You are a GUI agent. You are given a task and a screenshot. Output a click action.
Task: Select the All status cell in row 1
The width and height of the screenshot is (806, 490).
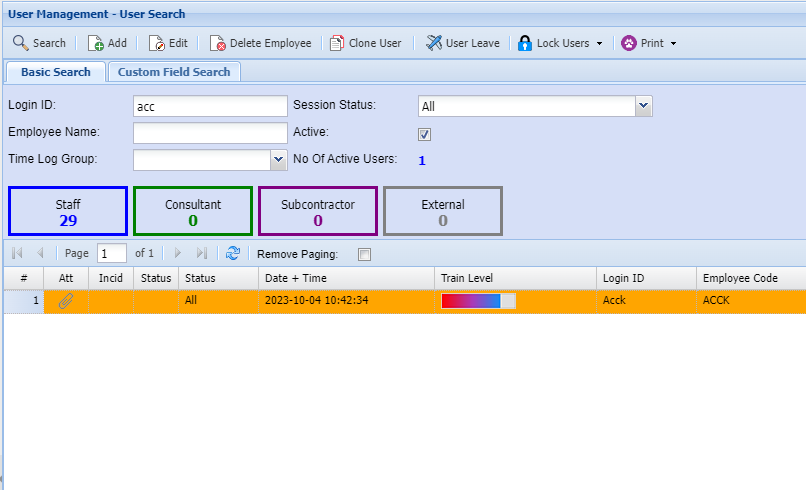tap(218, 301)
